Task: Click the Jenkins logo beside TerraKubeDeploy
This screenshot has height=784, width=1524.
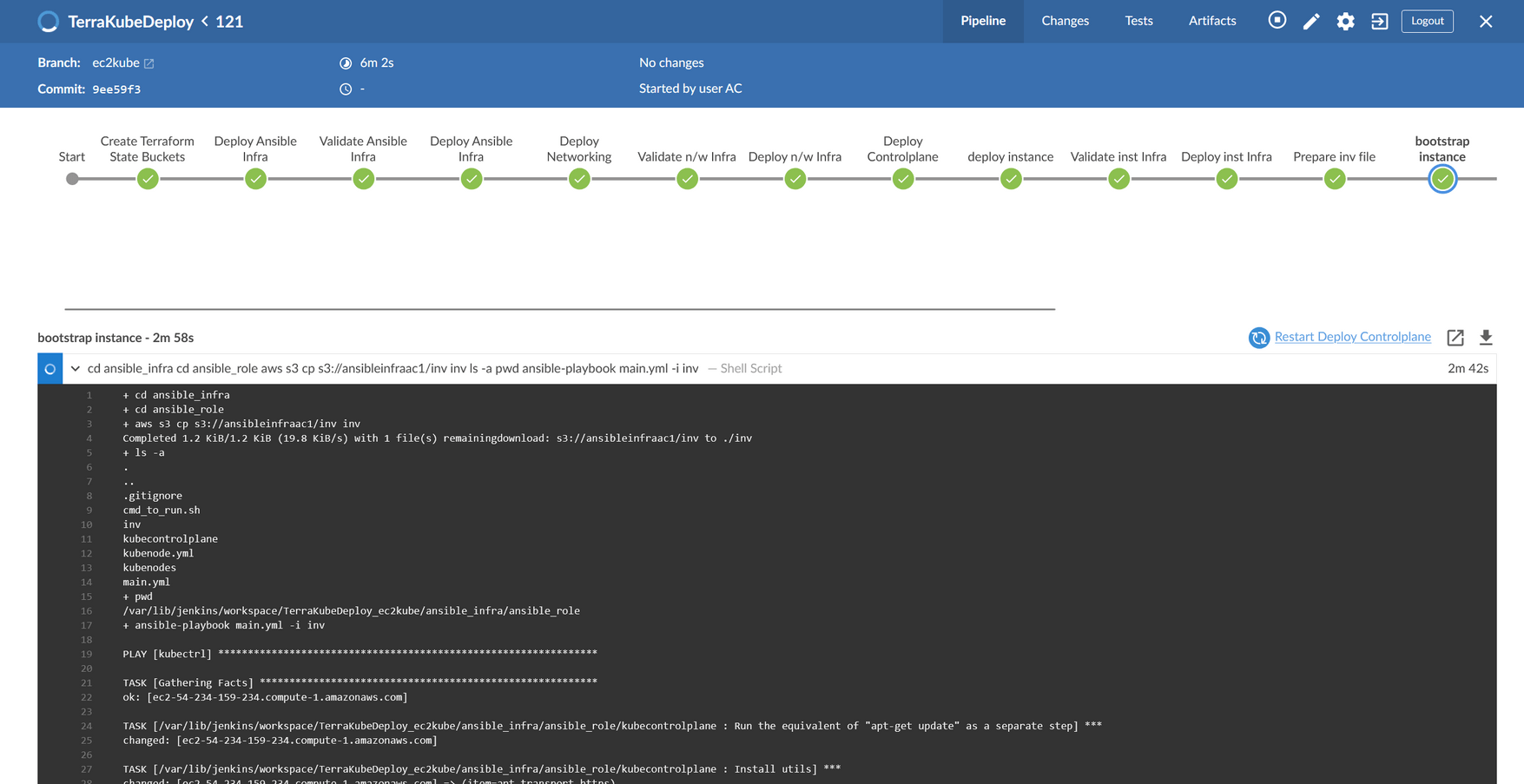Action: [48, 21]
